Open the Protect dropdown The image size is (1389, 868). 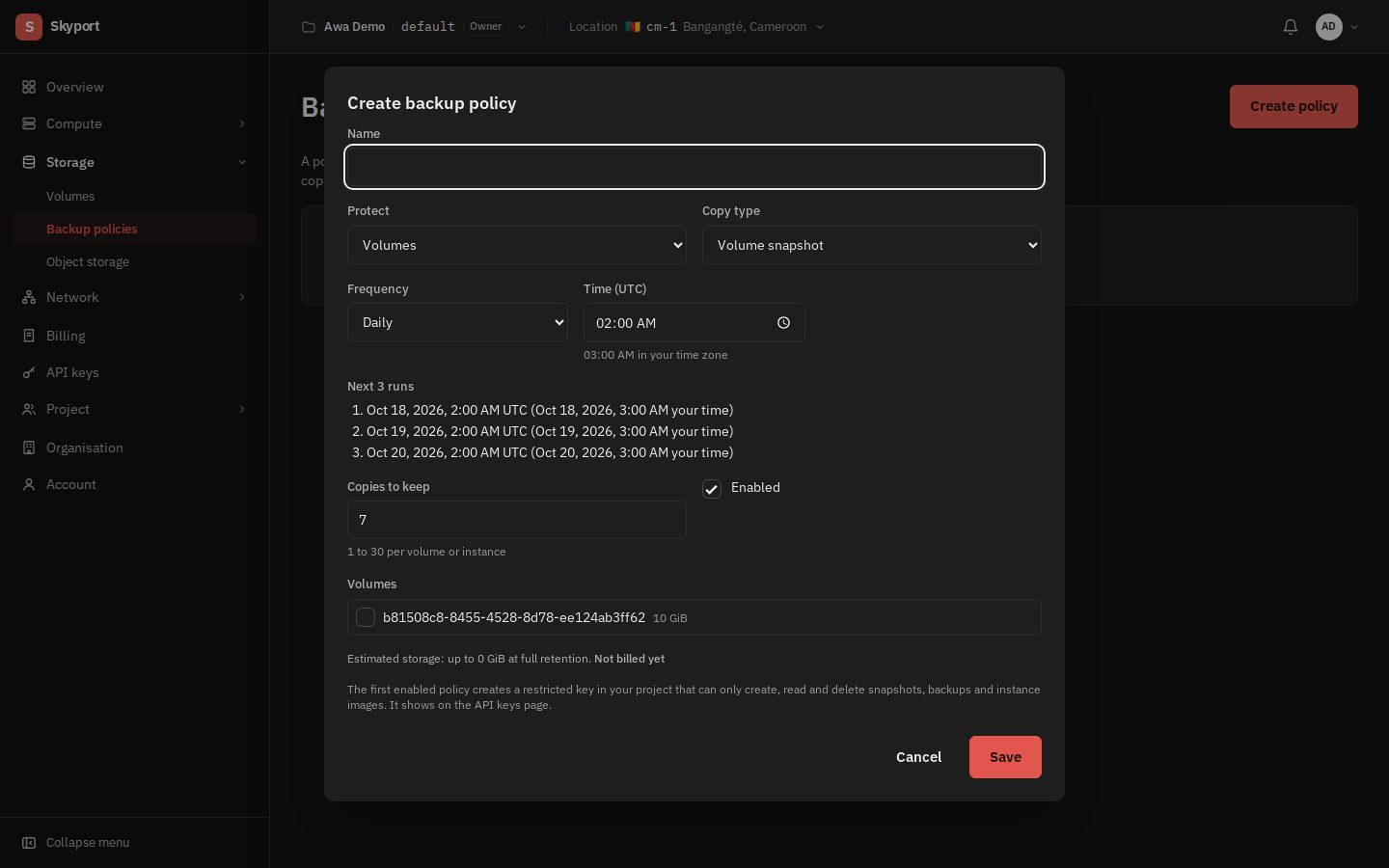point(517,245)
